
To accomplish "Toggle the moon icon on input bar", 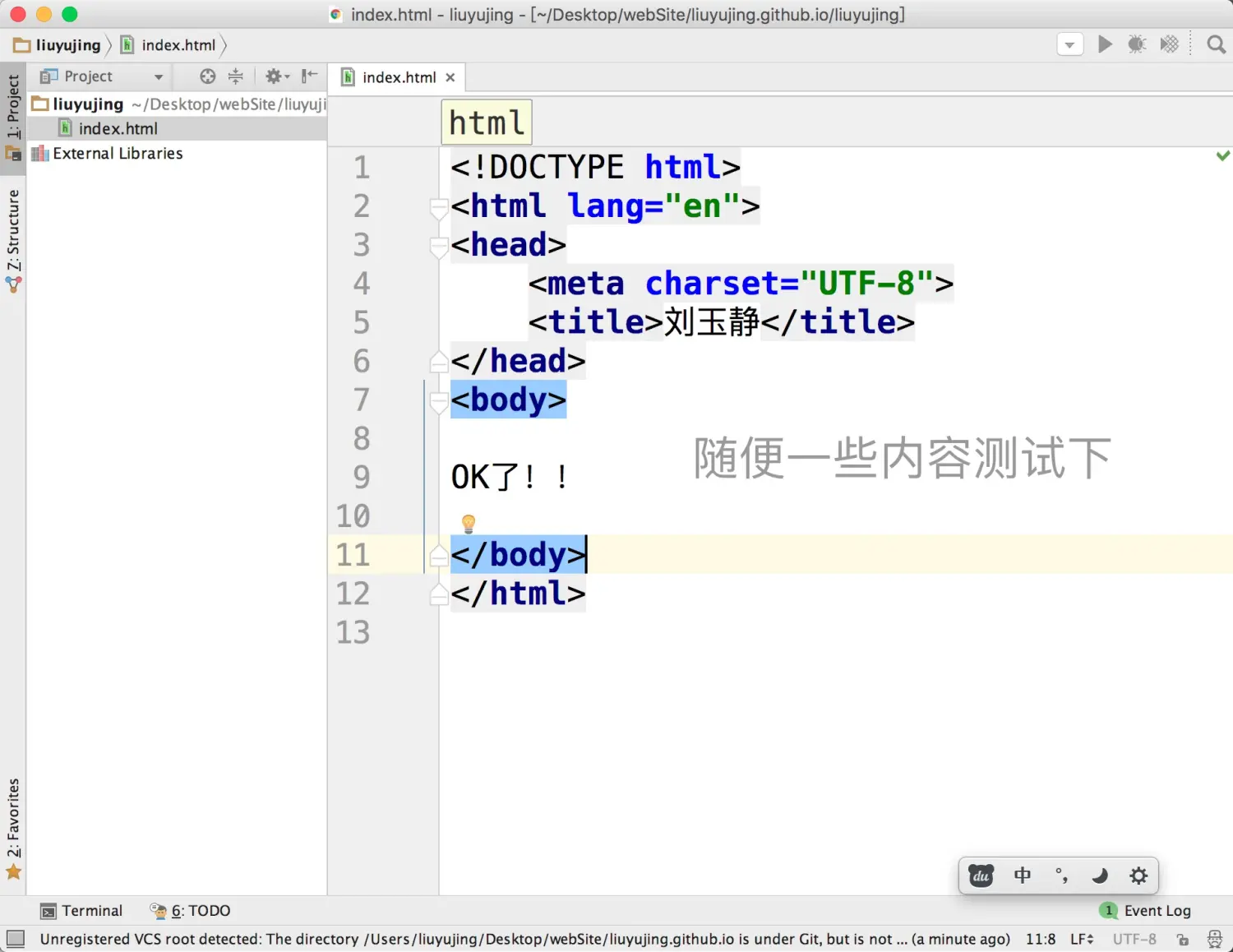I will coord(1100,876).
